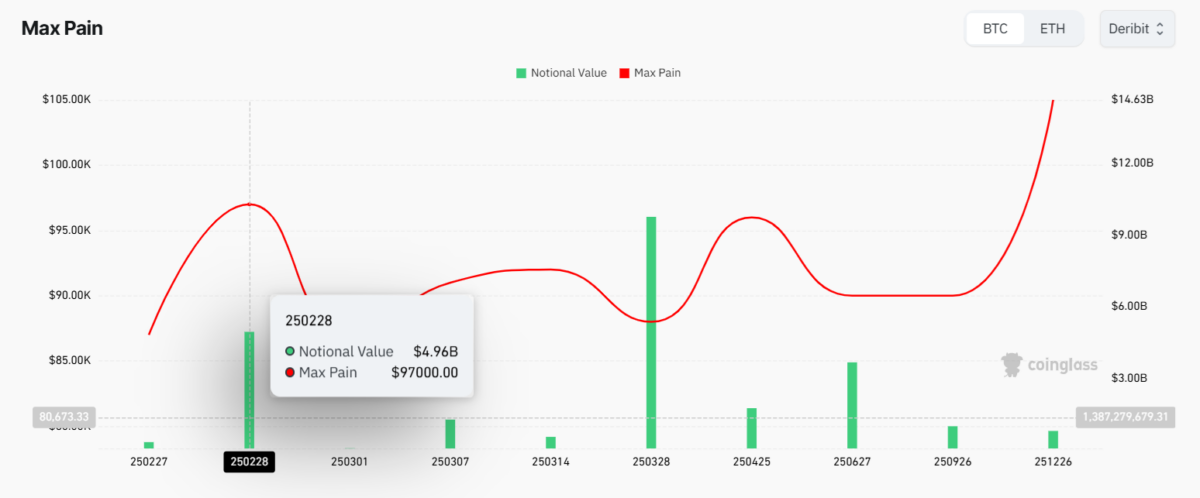Click the green dot in tooltip
1200x498 pixels.
coord(291,351)
